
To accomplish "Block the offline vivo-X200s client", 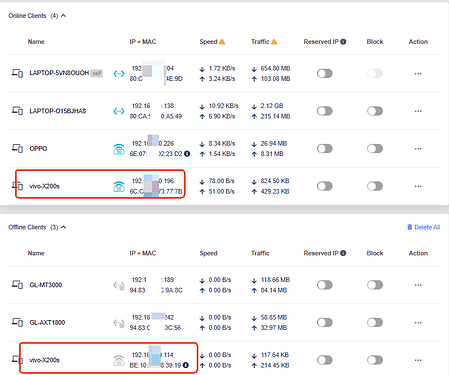I will click(x=375, y=360).
